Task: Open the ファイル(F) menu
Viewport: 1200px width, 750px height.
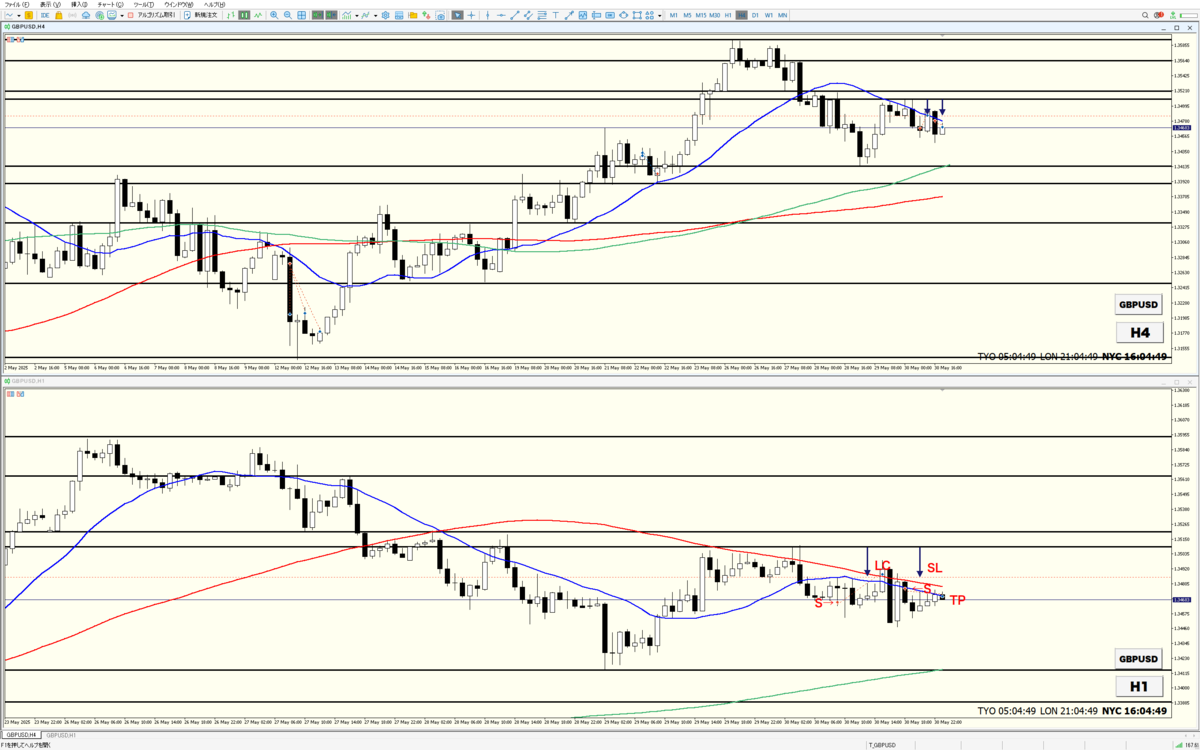Action: (x=17, y=5)
